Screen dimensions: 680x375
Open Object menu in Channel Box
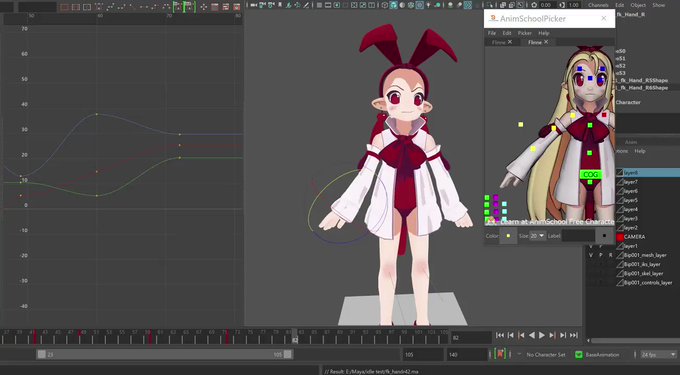(638, 5)
